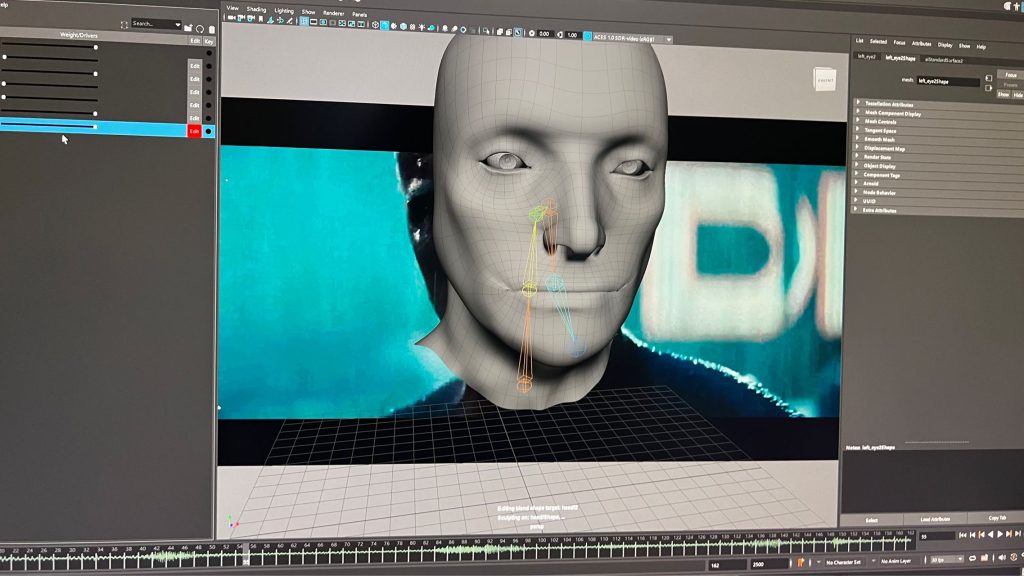Click the Image Plane icon
Screen dimensions: 1024x576
[270, 20]
